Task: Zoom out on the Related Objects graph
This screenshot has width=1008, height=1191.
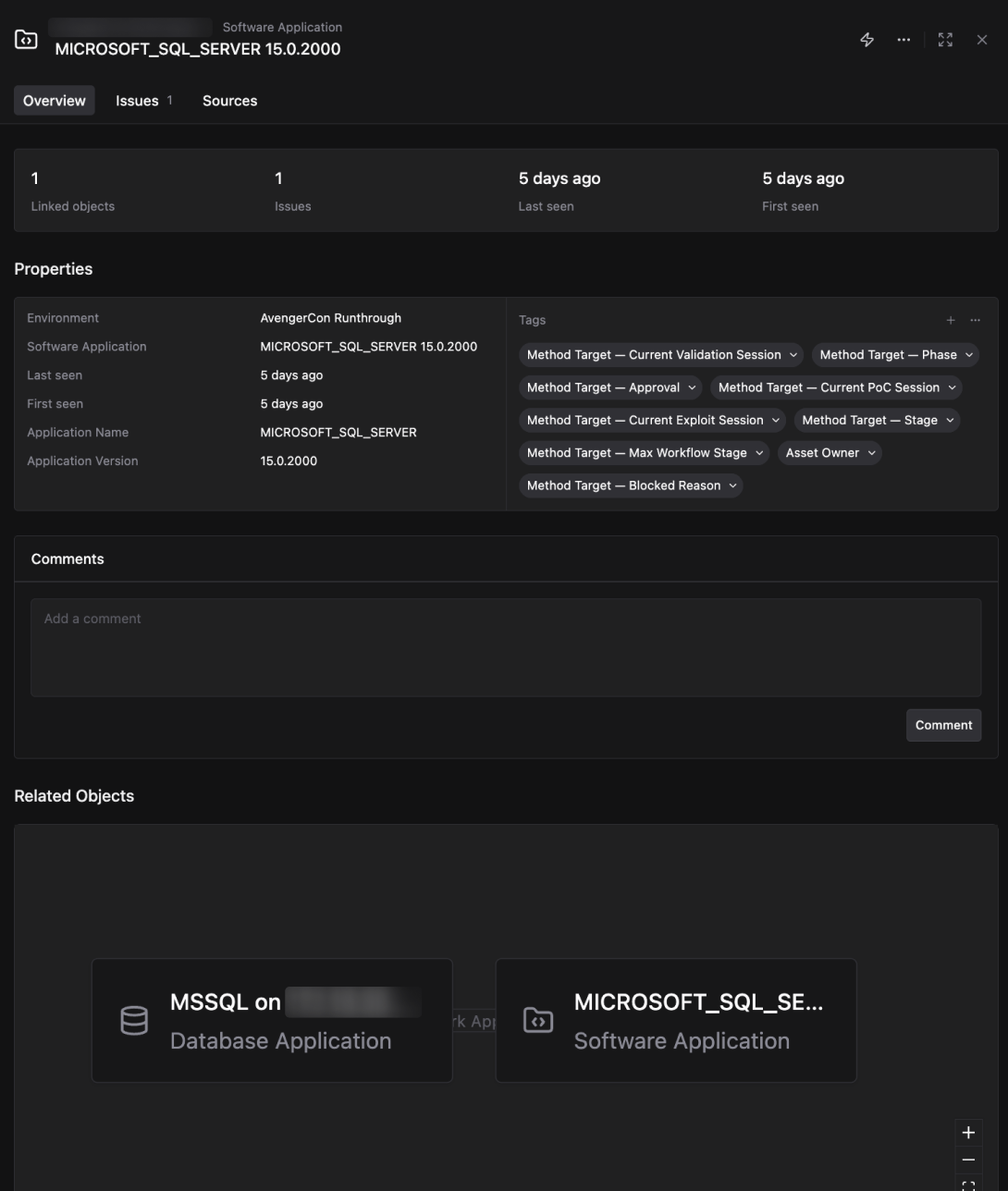Action: 968,1160
